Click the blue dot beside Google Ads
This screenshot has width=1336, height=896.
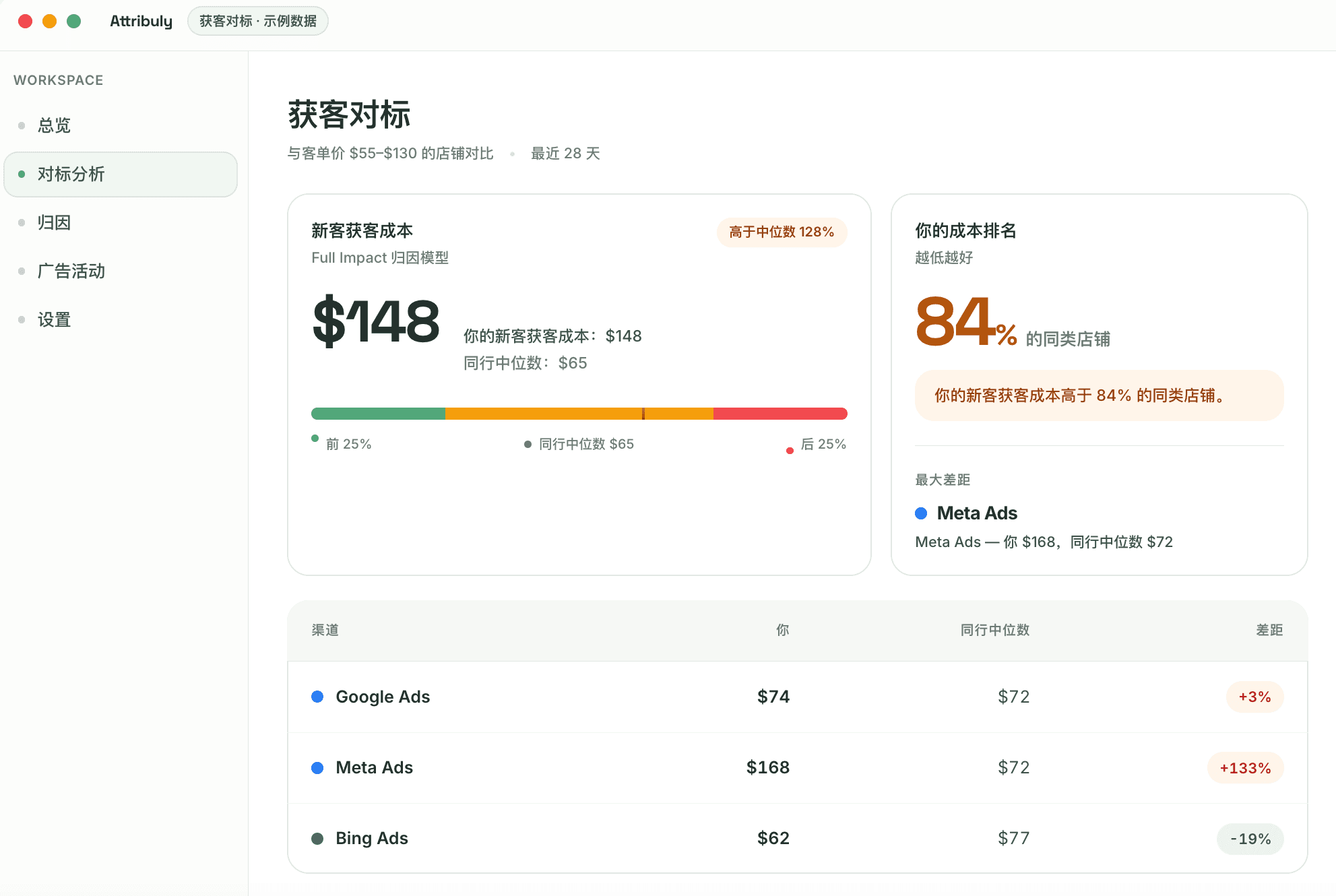point(317,697)
